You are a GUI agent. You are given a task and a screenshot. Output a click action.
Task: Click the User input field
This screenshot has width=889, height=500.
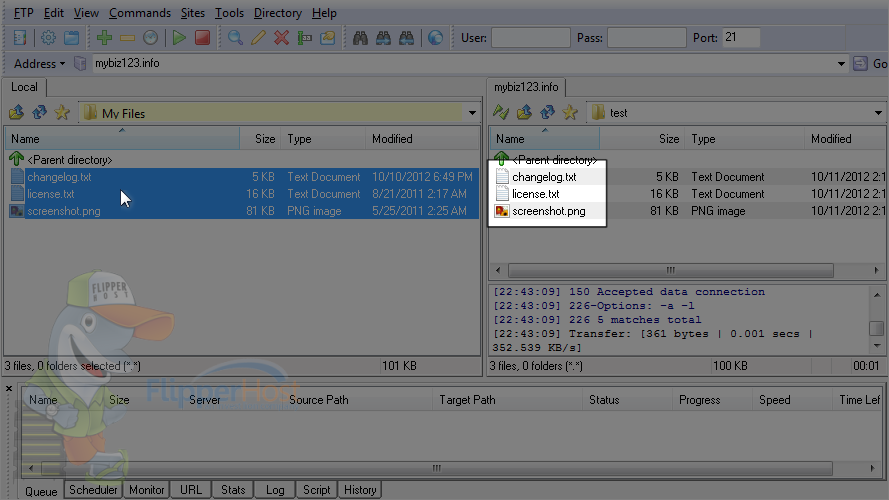[531, 38]
